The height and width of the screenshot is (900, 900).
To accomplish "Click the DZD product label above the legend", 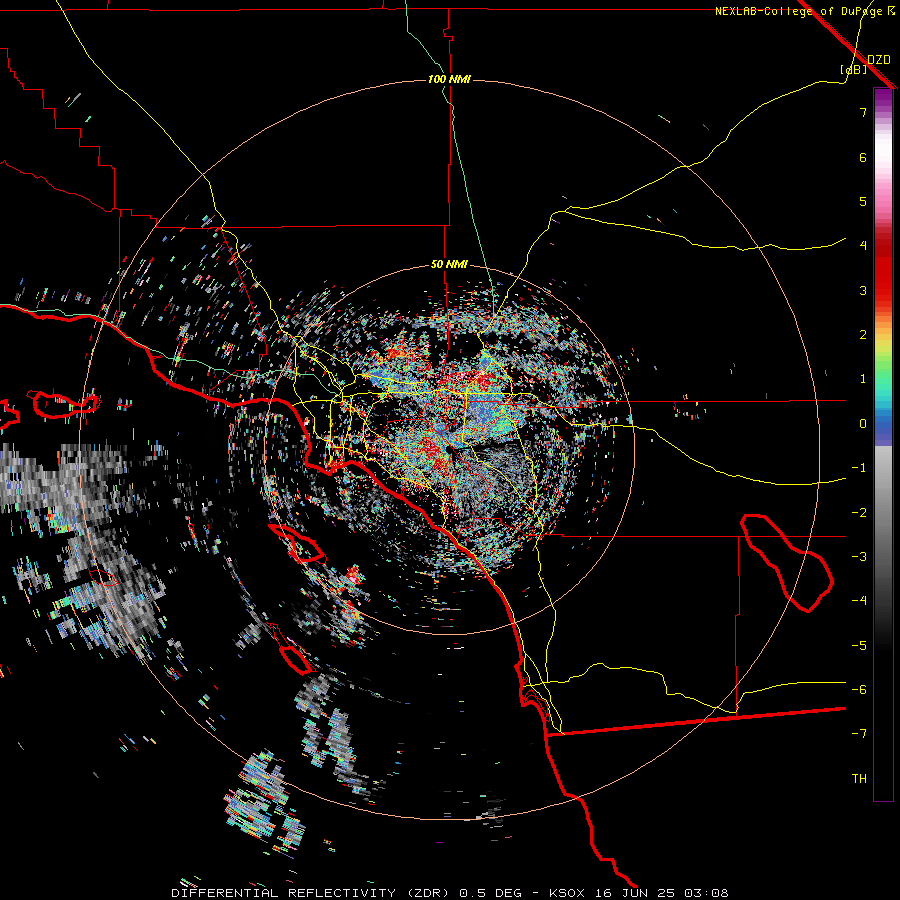I will click(878, 59).
